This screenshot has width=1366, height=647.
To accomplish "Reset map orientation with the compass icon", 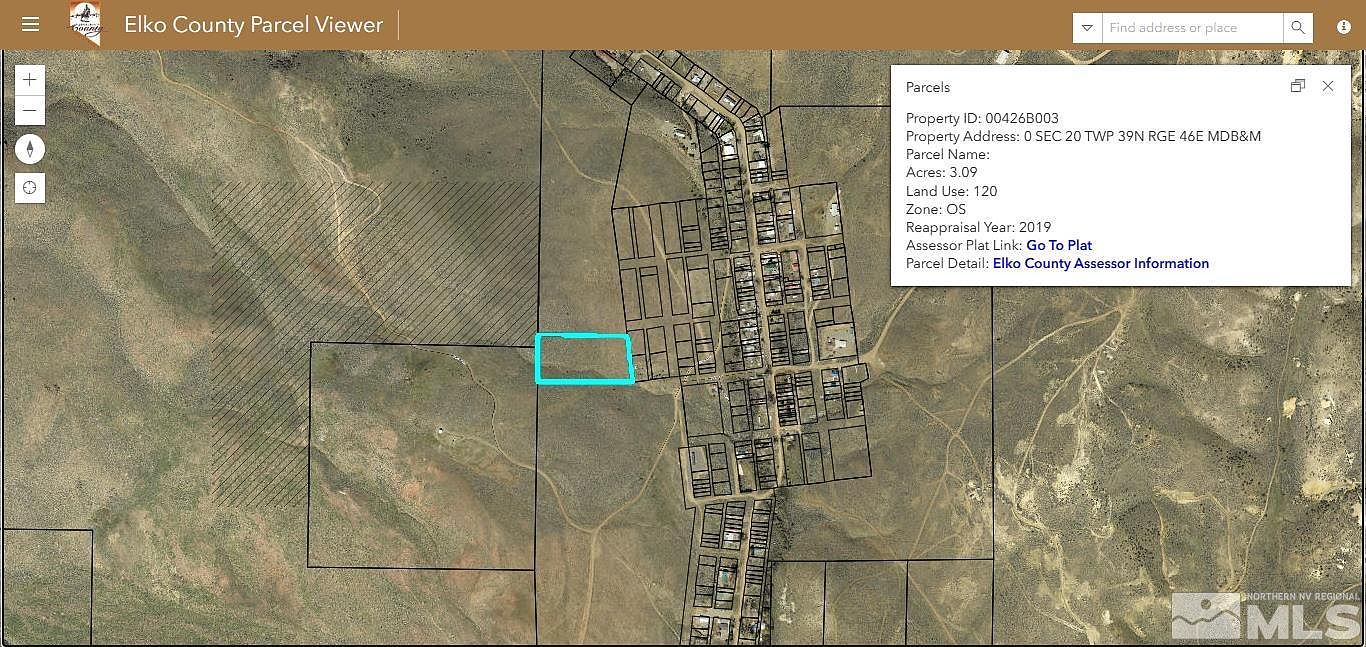I will (30, 148).
